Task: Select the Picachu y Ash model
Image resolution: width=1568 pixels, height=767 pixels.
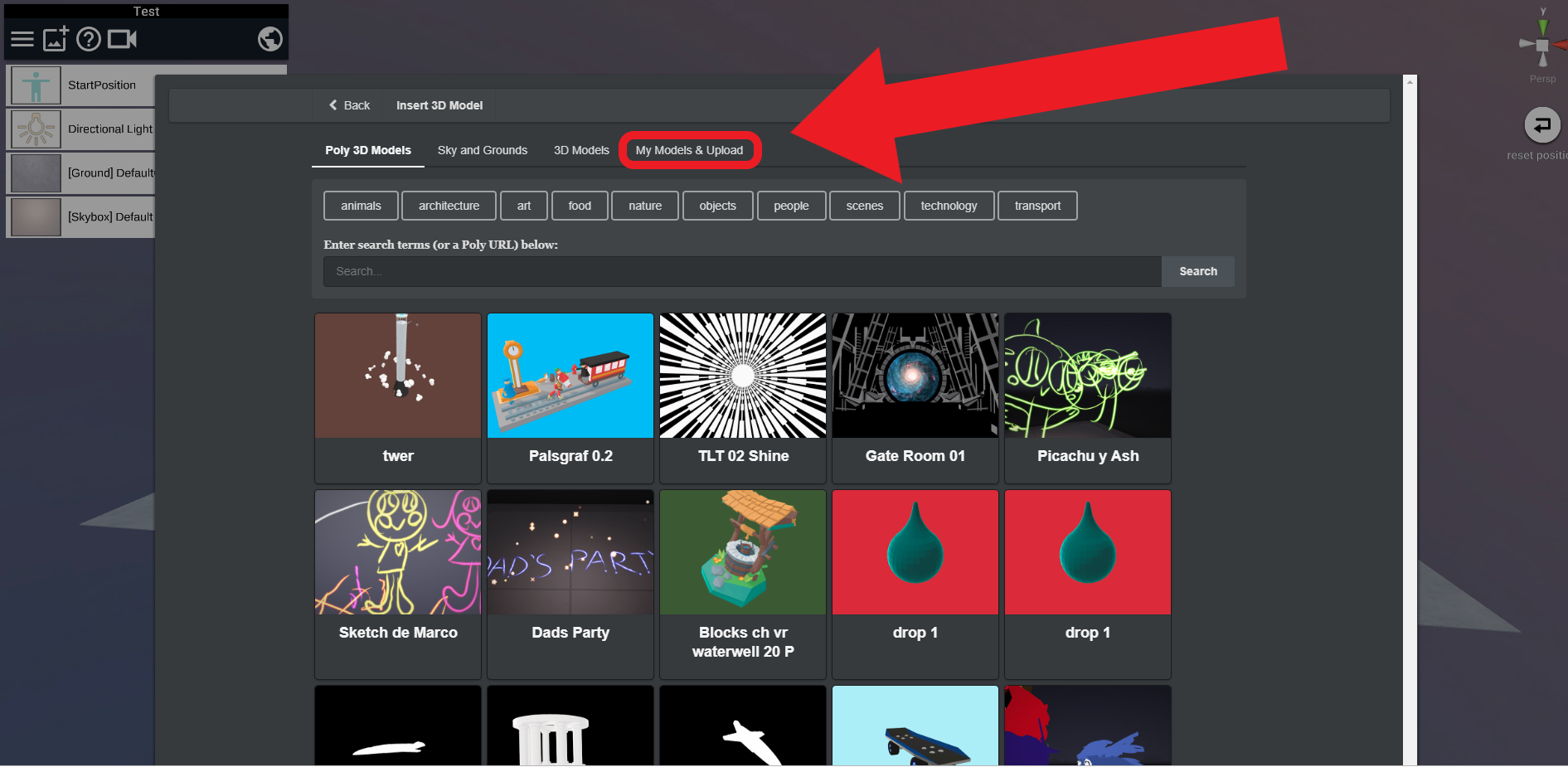Action: [x=1088, y=398]
